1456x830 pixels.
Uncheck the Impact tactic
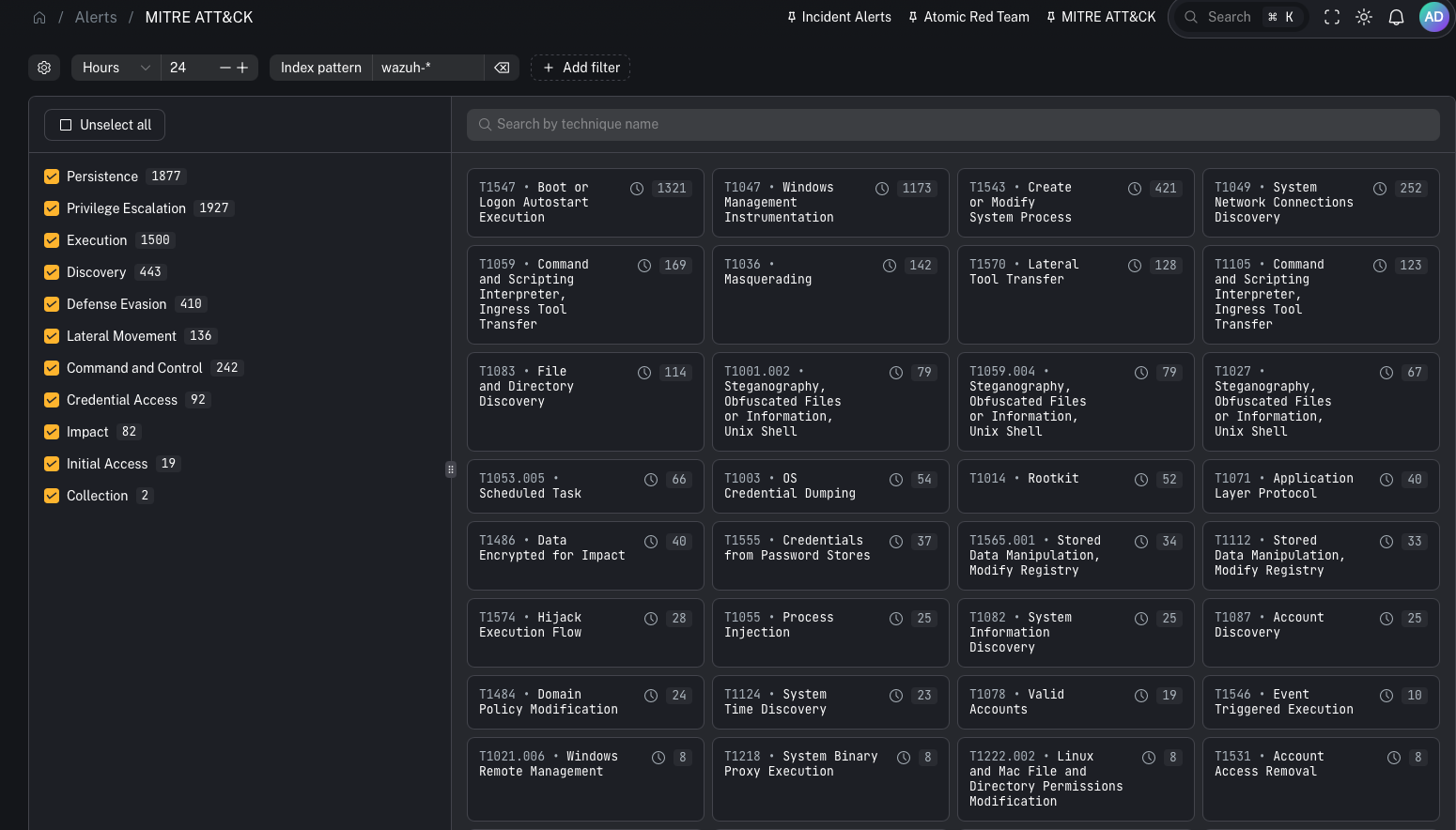(52, 432)
